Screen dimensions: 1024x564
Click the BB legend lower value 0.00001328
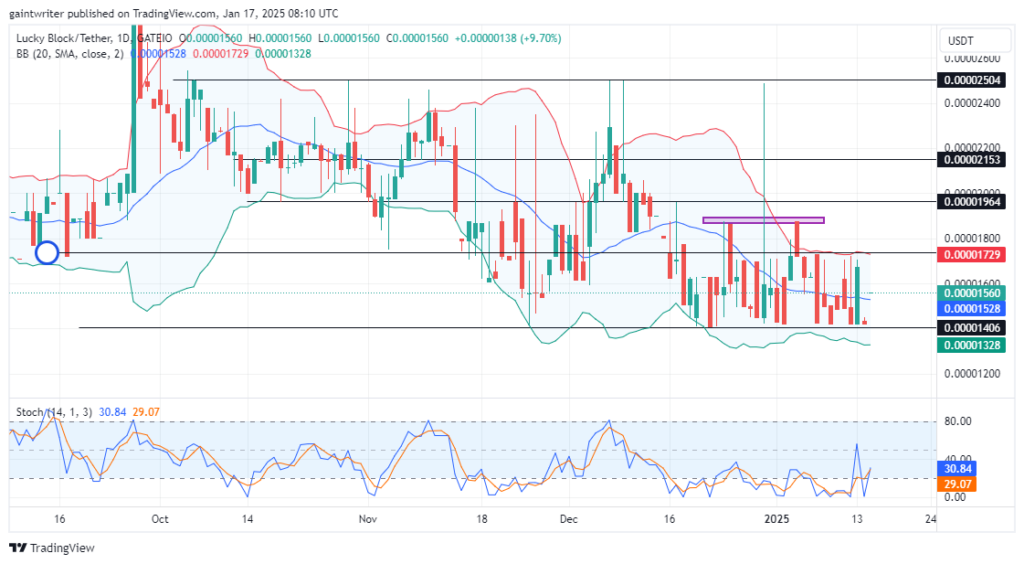pos(283,54)
